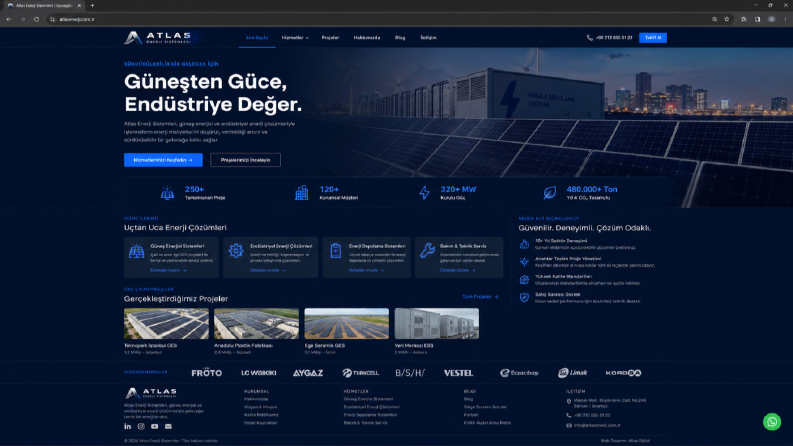Open the Tüm Projeler link
This screenshot has width=793, height=446.
pyautogui.click(x=480, y=297)
